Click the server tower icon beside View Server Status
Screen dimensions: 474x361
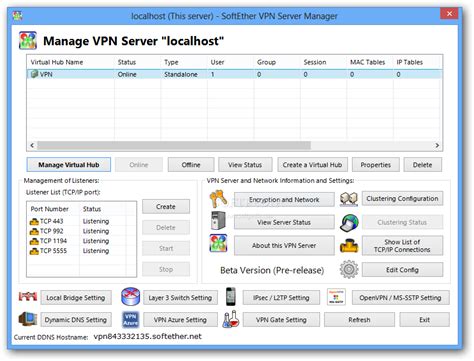tap(218, 221)
